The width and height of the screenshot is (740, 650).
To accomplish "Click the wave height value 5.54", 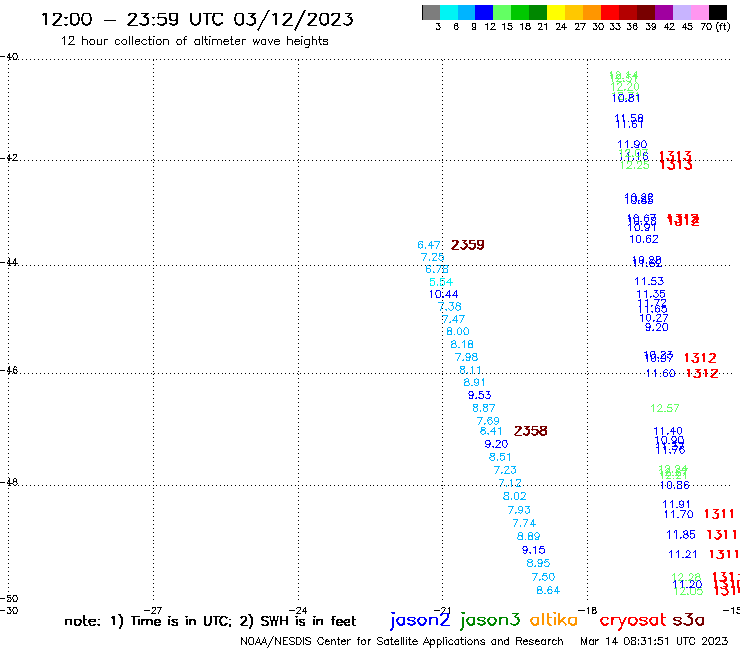I will [441, 282].
